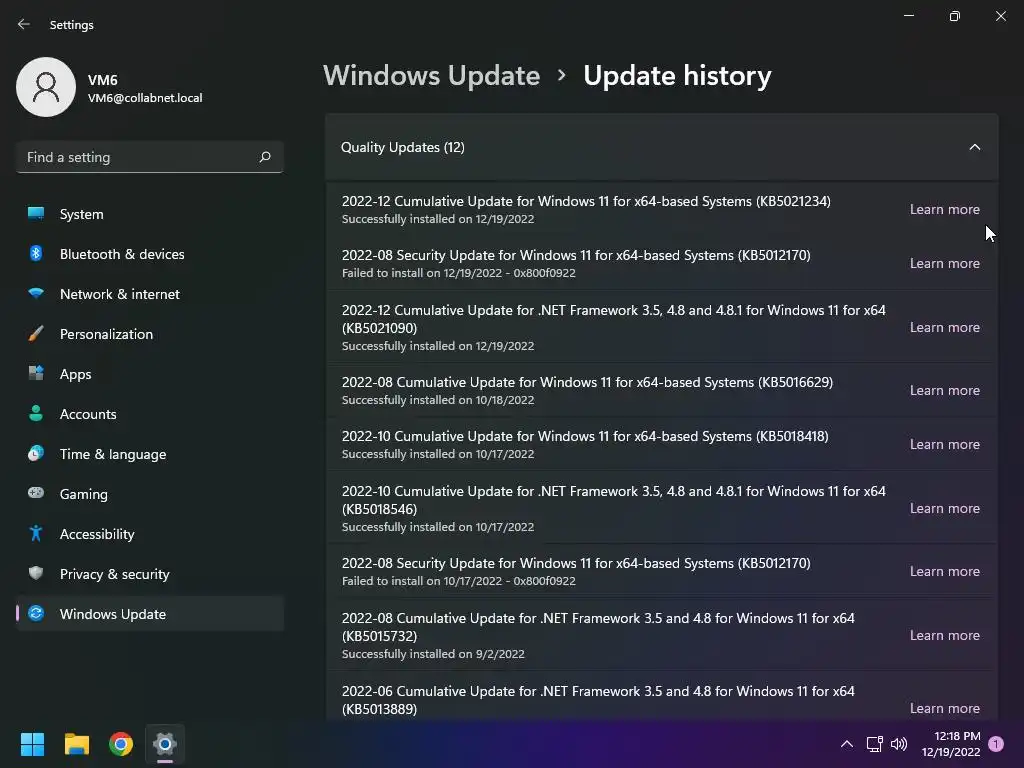The image size is (1024, 768).
Task: Learn more about KB5016629
Action: point(944,390)
